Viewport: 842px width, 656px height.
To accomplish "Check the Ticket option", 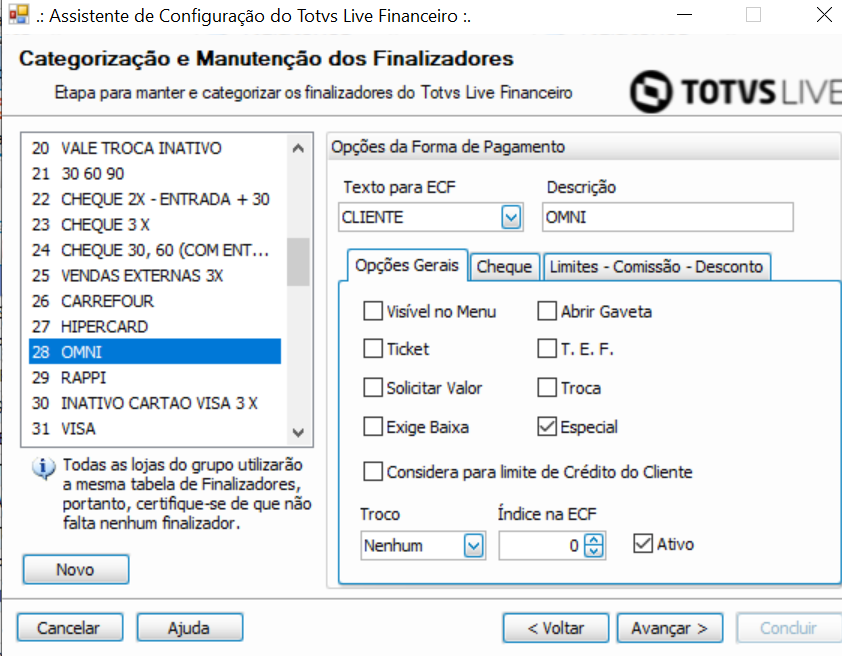I will pyautogui.click(x=373, y=348).
